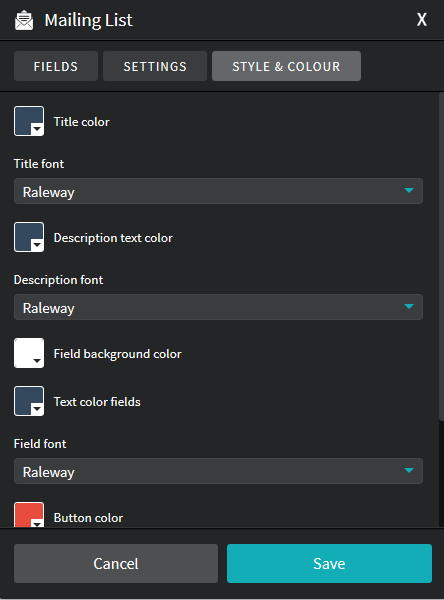This screenshot has height=600, width=444.
Task: Open the Description text color swatch
Action: click(29, 237)
